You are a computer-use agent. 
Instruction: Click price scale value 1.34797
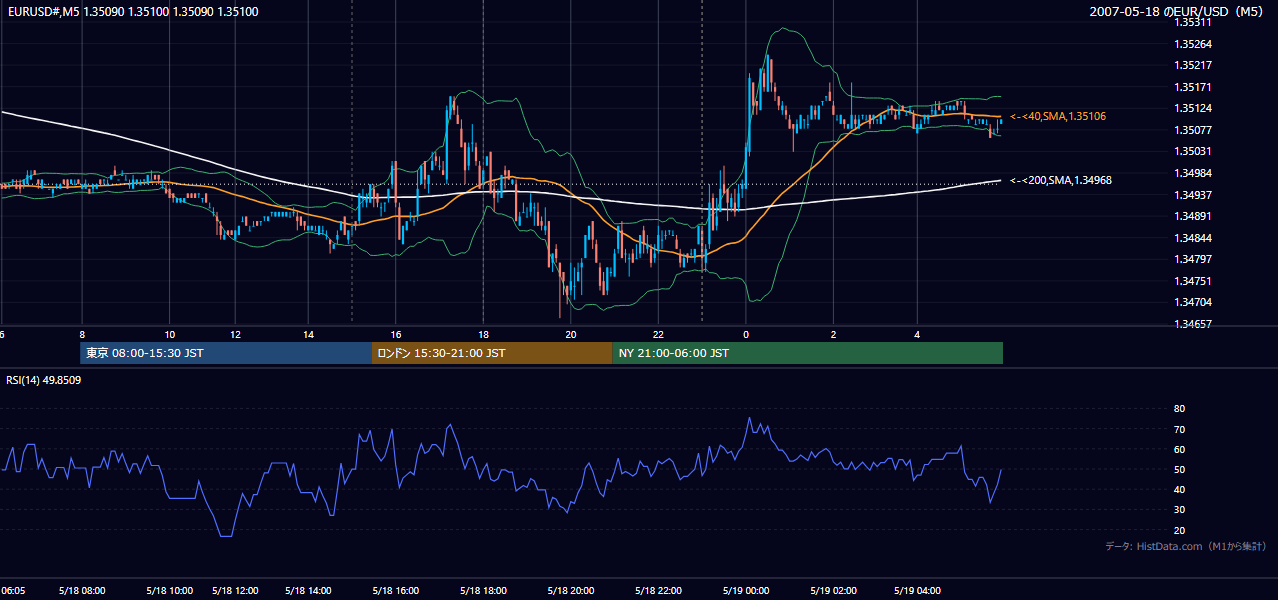coord(1193,260)
